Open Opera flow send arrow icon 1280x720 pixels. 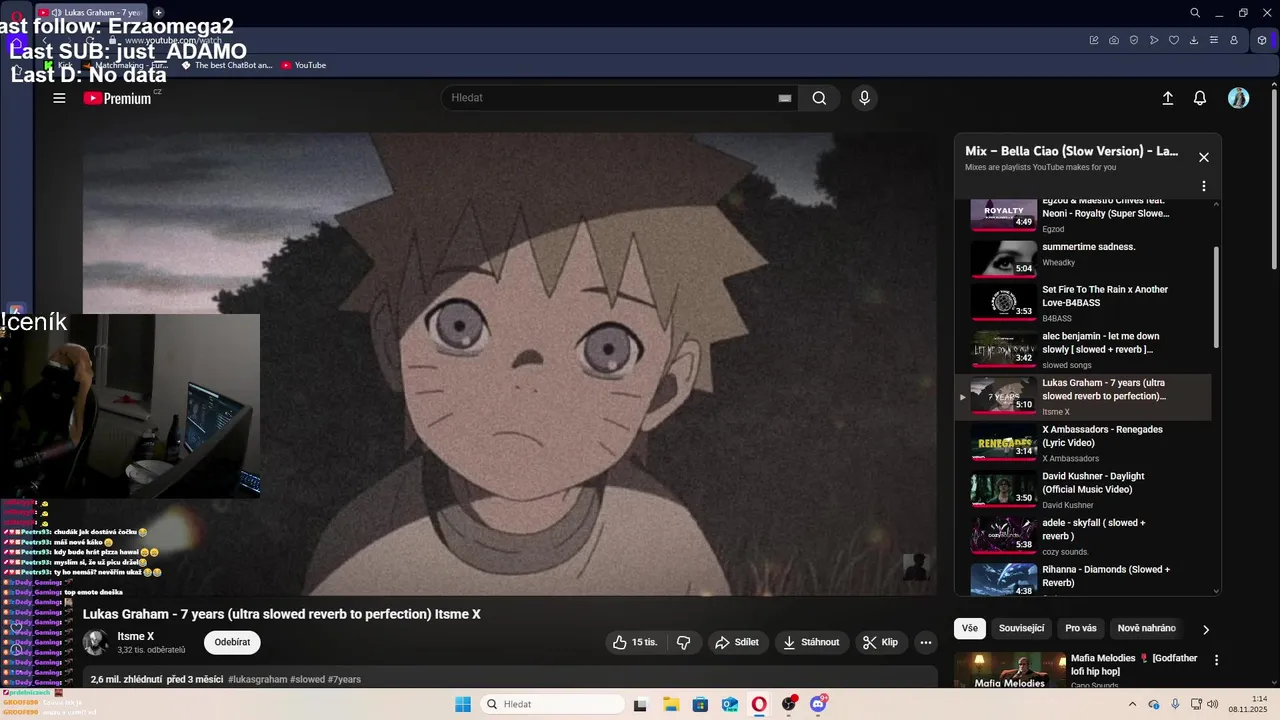click(1154, 40)
